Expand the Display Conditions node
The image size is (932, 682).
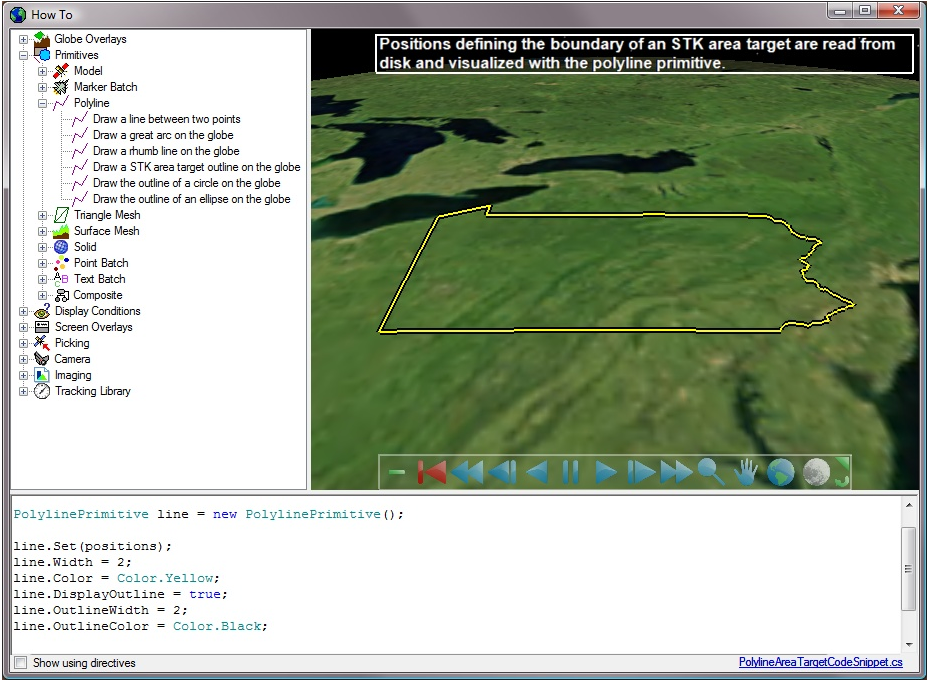[x=23, y=312]
